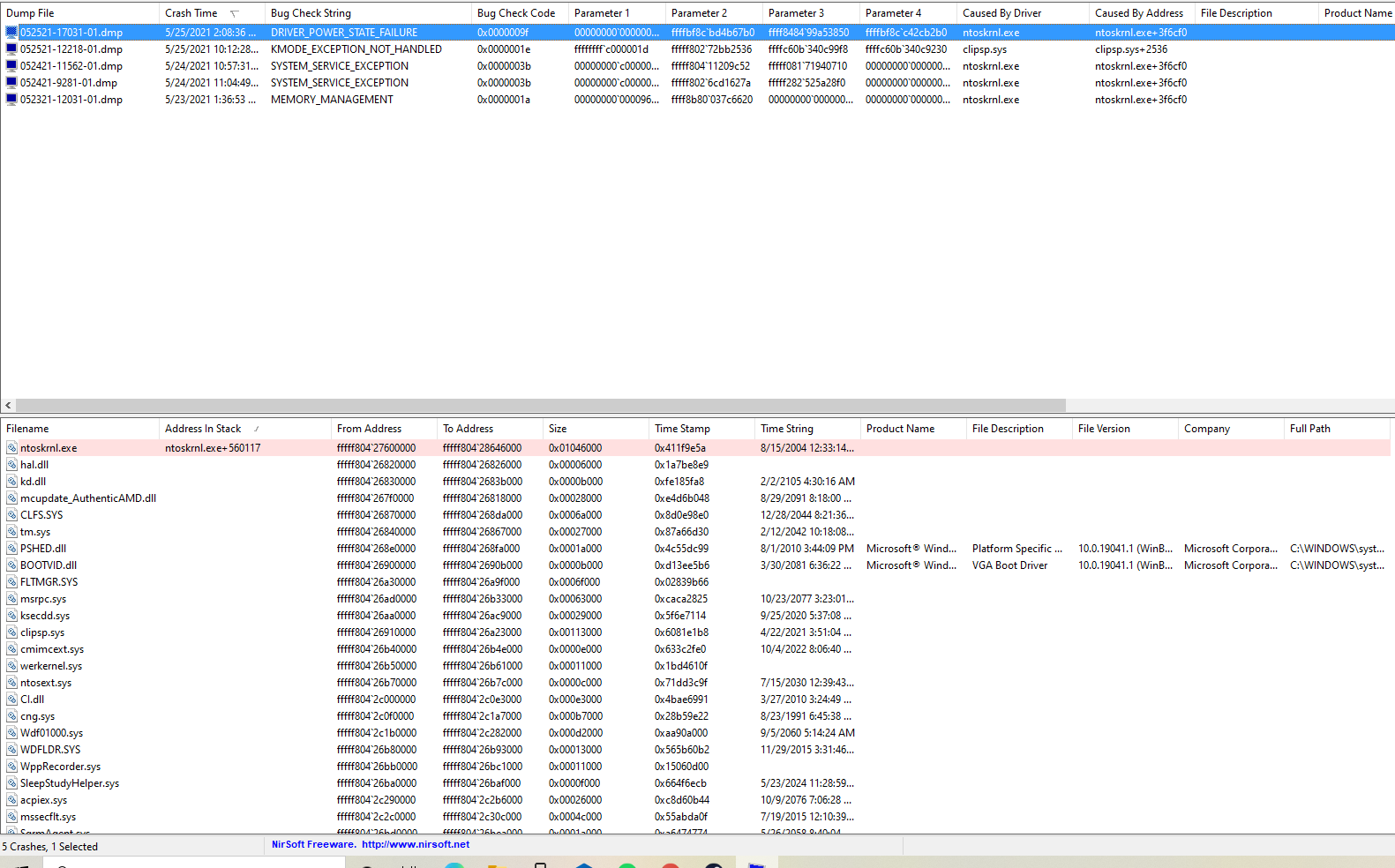This screenshot has height=868, width=1395.
Task: Click the Parameter 2 column header
Action: coord(714,13)
